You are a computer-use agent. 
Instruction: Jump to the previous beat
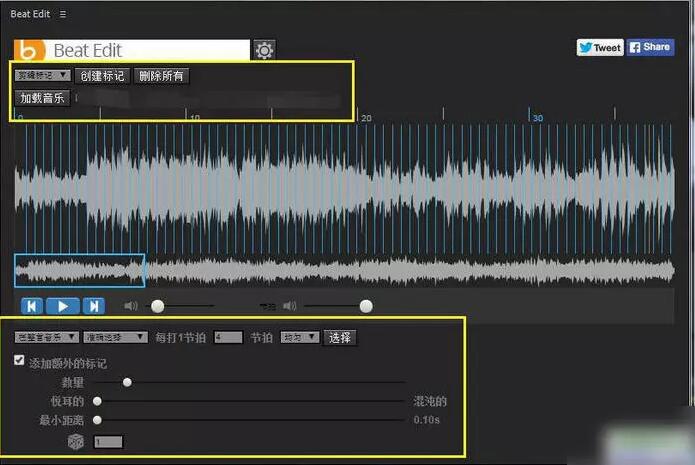tap(32, 306)
